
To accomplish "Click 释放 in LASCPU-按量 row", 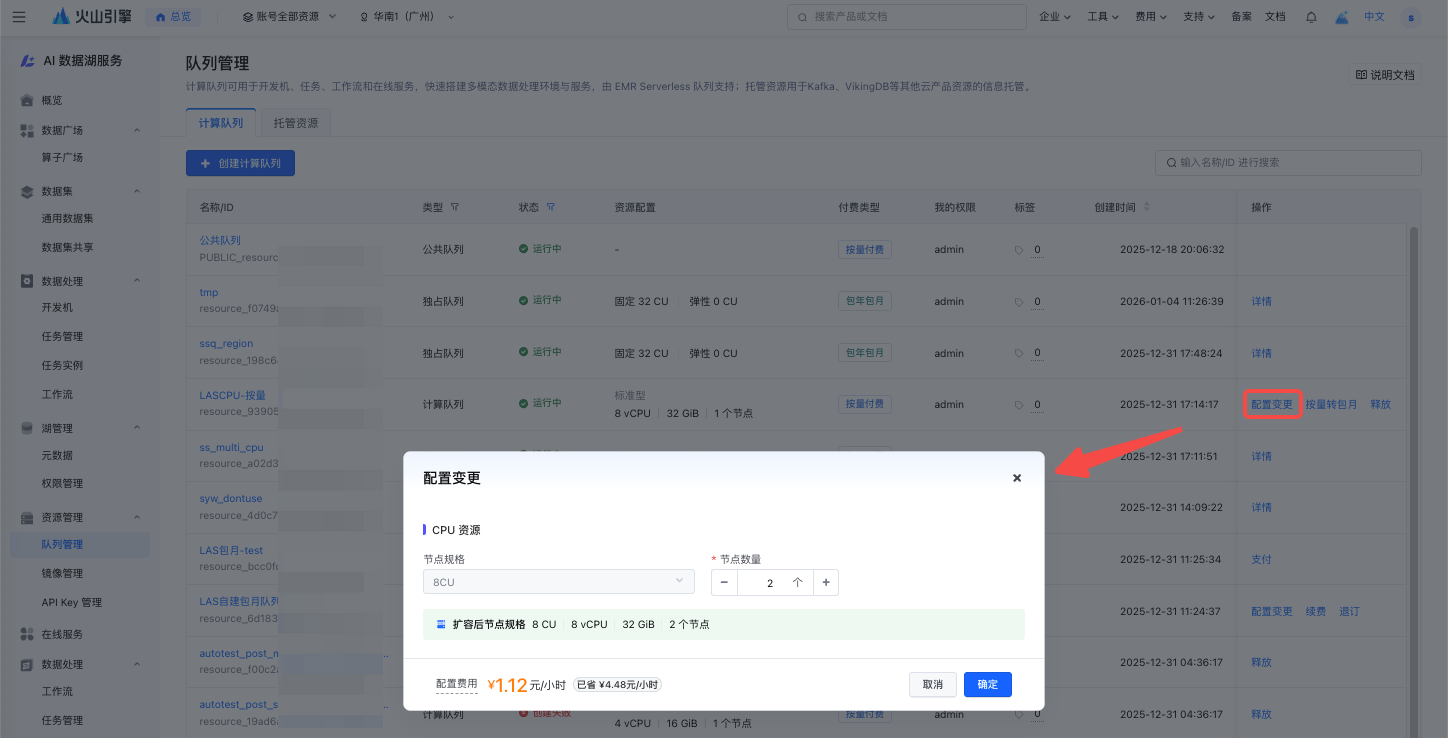I will [x=1380, y=405].
